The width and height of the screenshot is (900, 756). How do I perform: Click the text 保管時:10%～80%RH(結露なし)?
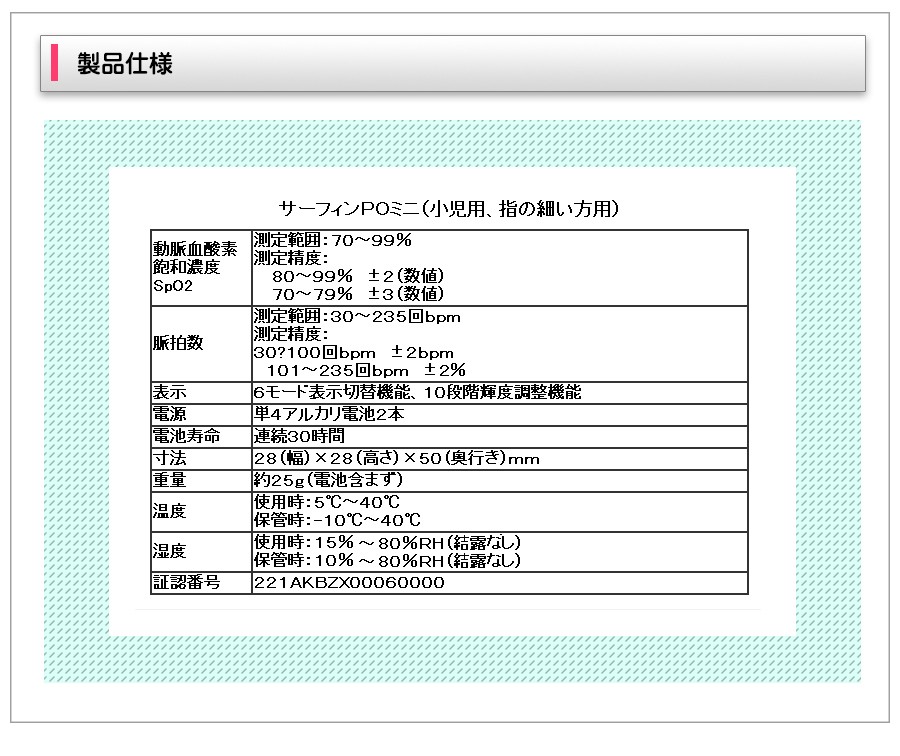(x=387, y=560)
